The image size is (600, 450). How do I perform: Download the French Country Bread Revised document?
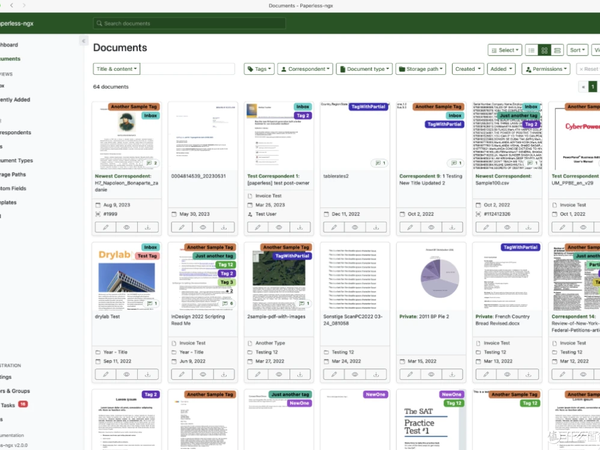[x=528, y=374]
